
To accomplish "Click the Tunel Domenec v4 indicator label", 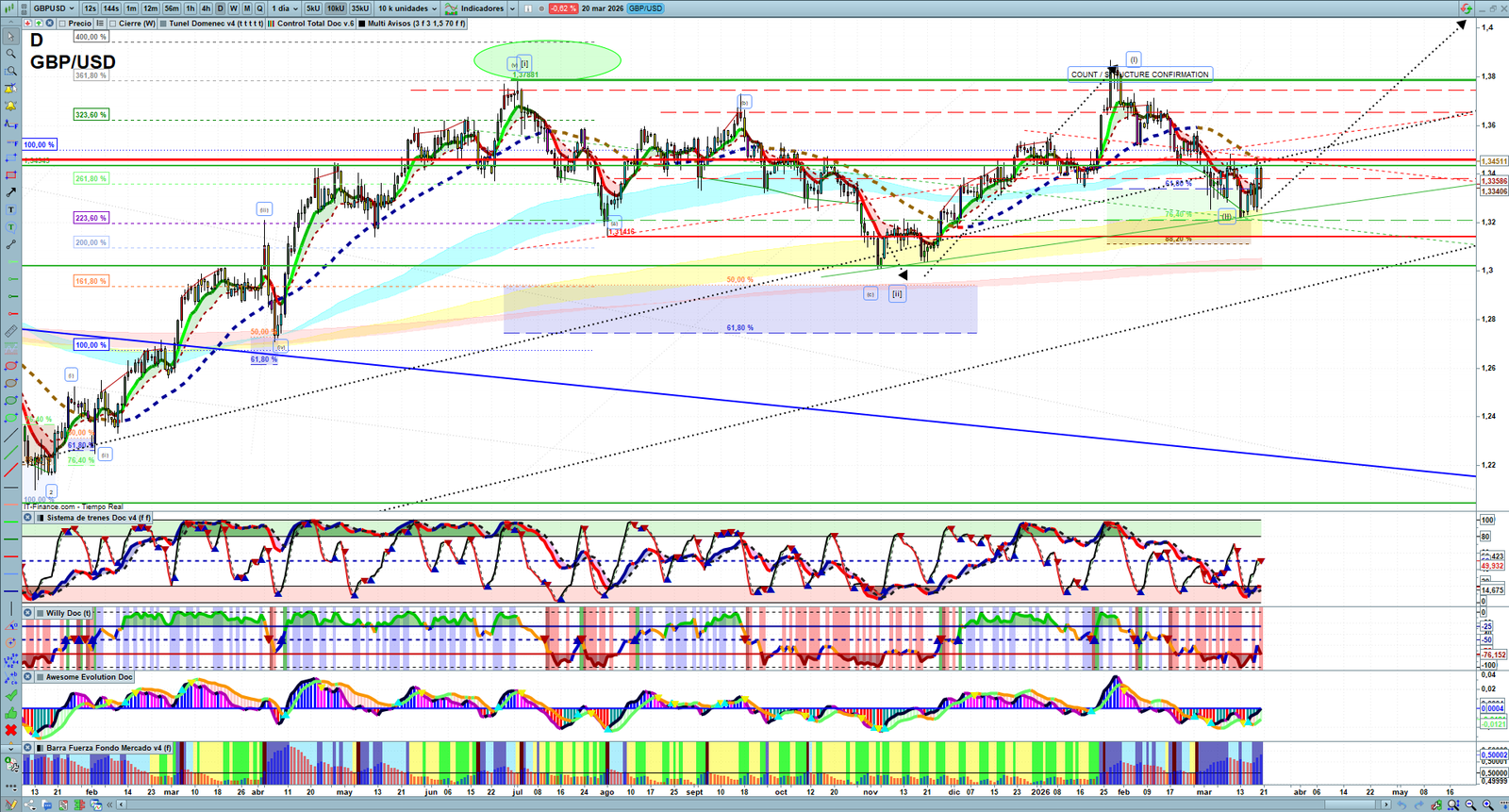I will click(x=216, y=24).
